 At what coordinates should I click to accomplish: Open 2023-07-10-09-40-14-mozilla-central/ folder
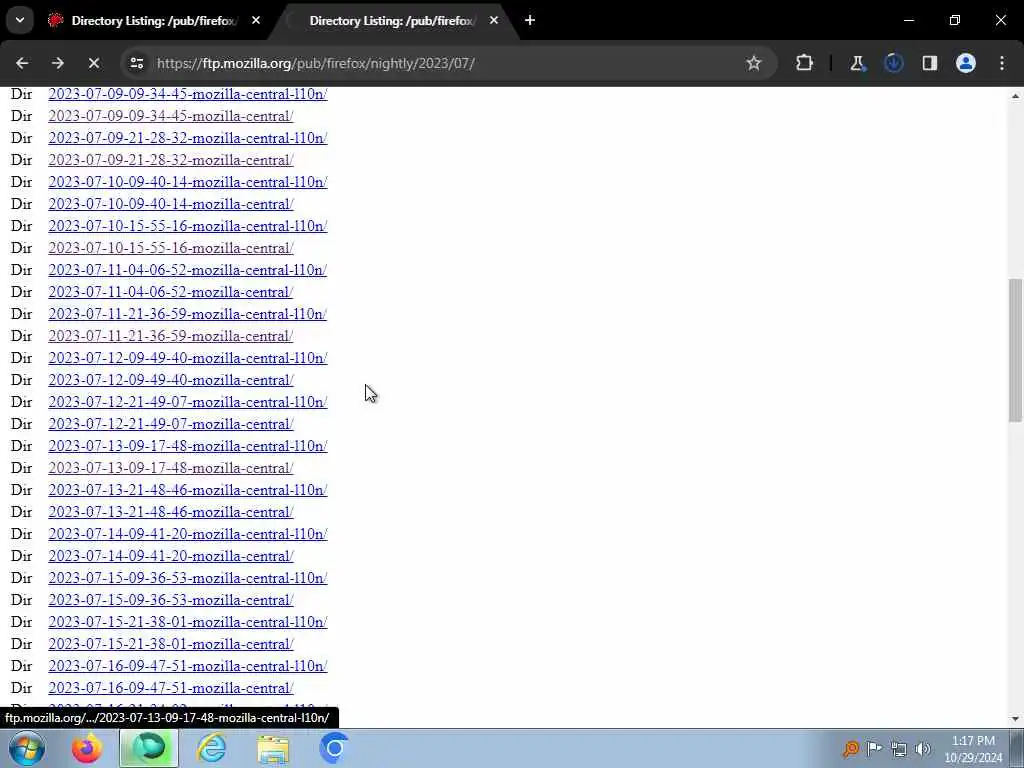170,204
